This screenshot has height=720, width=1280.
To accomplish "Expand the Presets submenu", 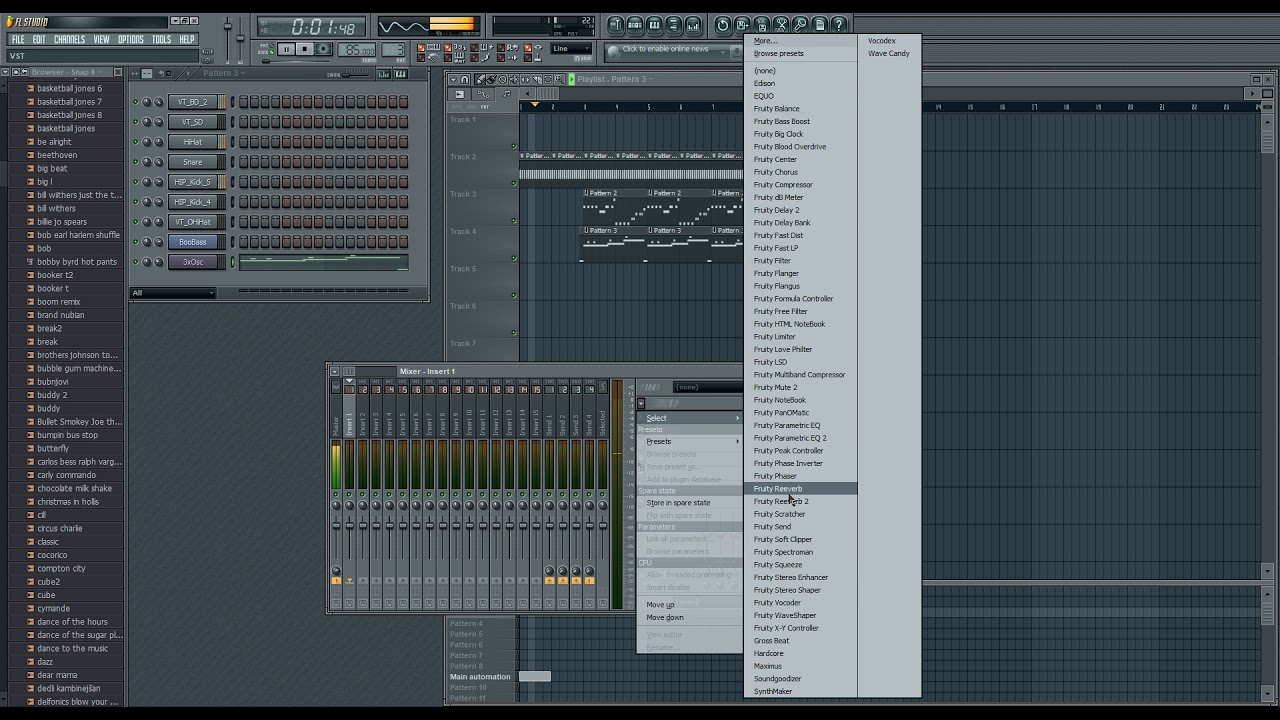I will pos(689,441).
